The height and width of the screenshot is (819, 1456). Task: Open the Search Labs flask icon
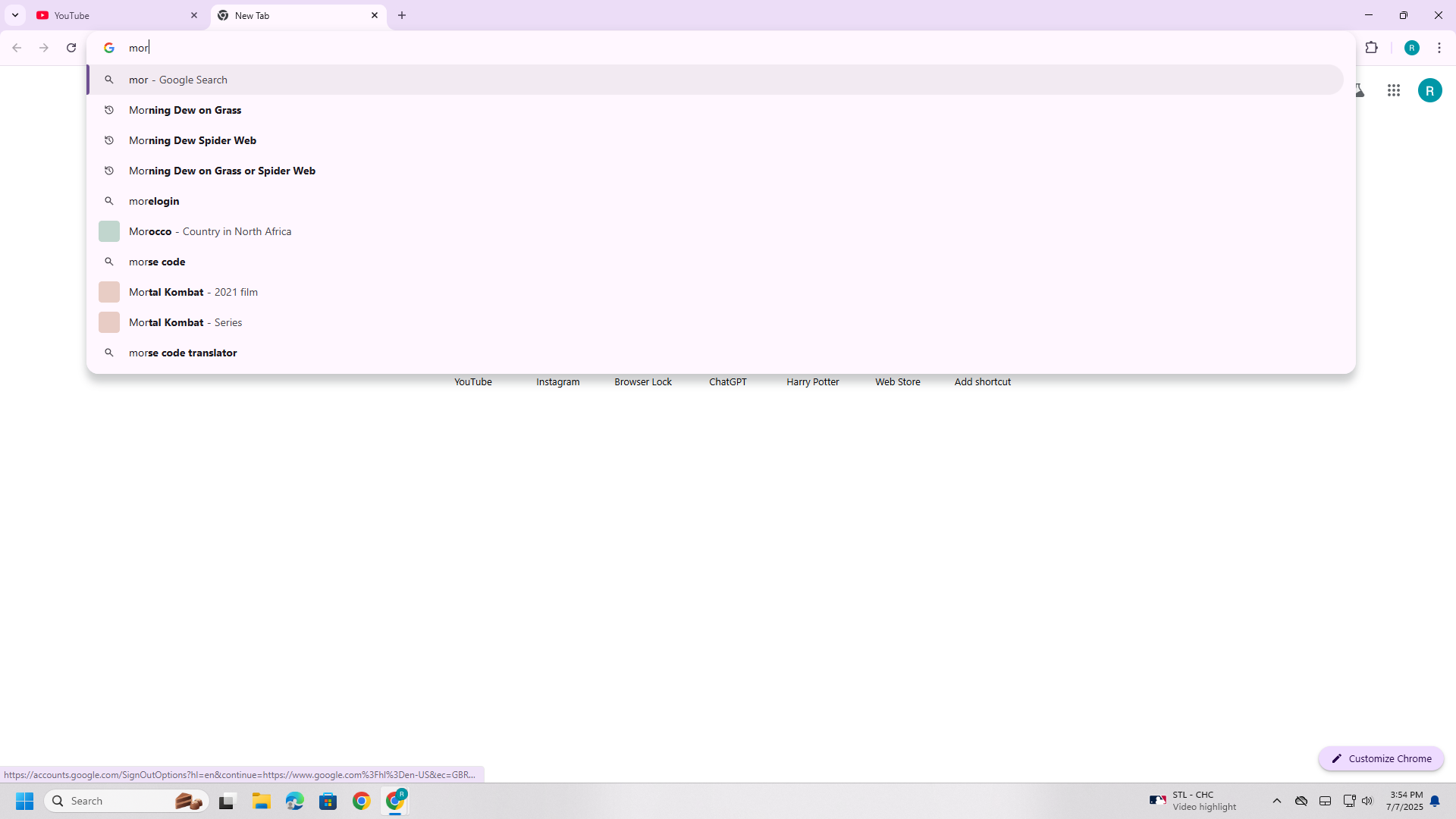[x=1360, y=91]
